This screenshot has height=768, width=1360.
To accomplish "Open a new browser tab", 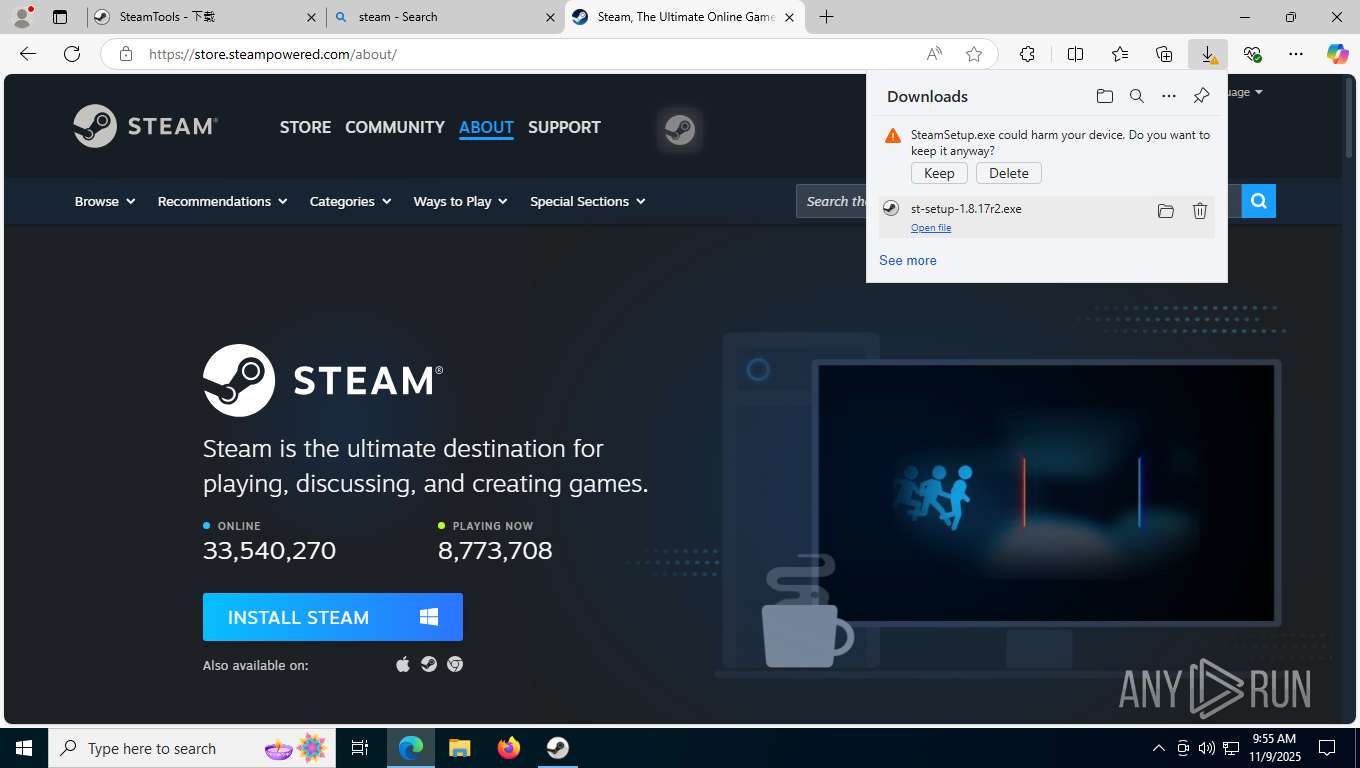I will 826,17.
